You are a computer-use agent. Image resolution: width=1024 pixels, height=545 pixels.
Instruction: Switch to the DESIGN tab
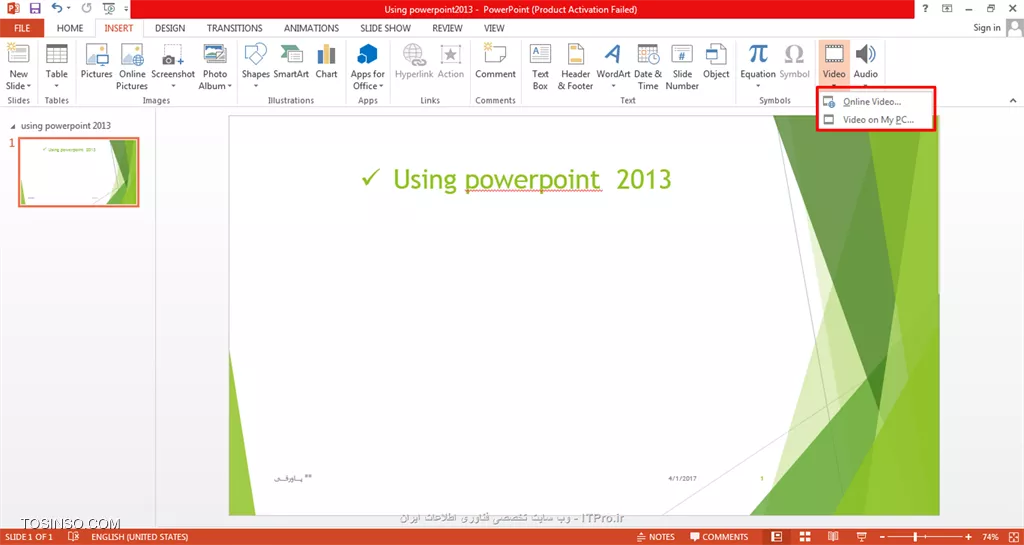tap(170, 28)
